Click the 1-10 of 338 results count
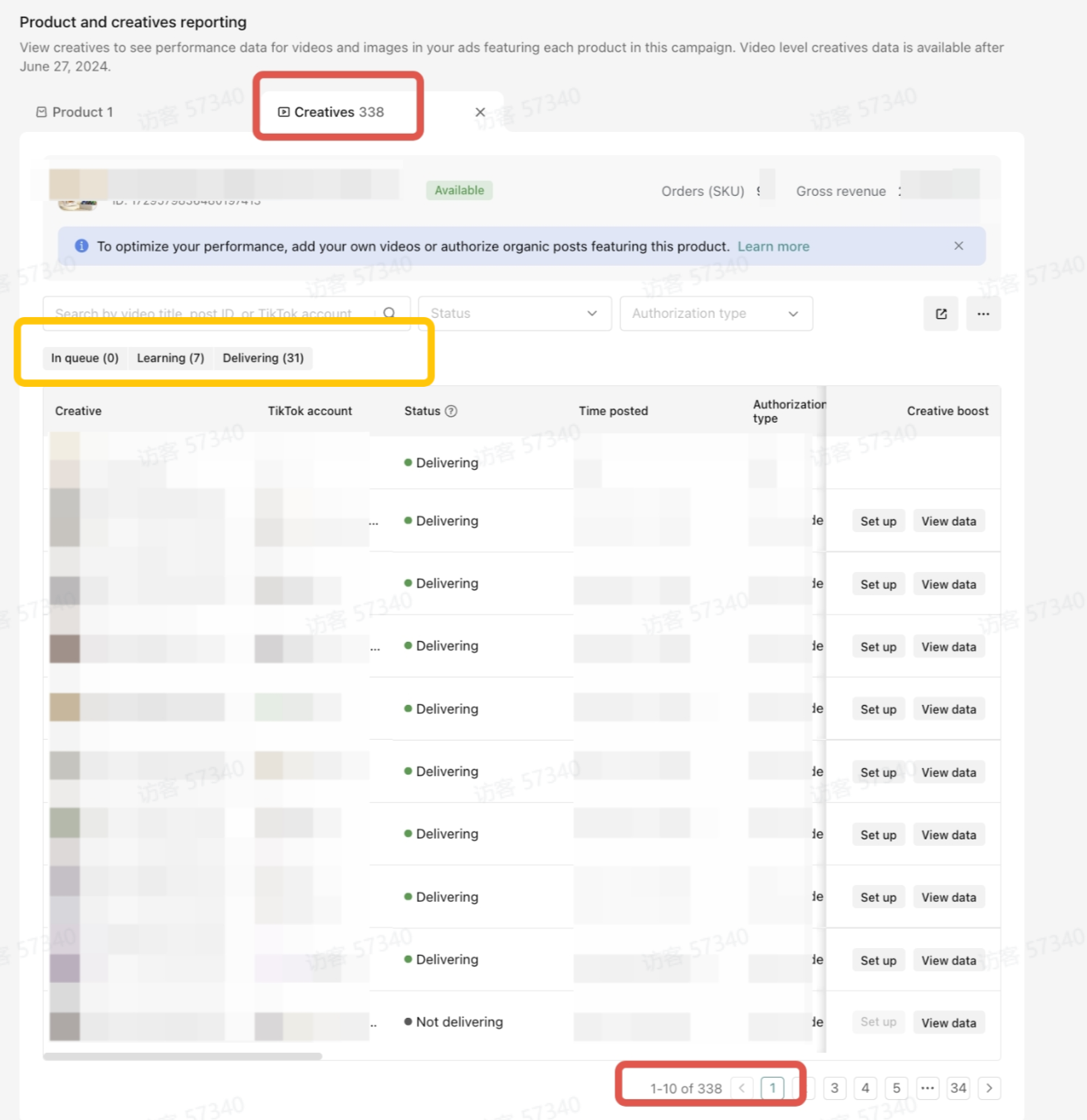This screenshot has height=1120, width=1087. coord(686,1088)
